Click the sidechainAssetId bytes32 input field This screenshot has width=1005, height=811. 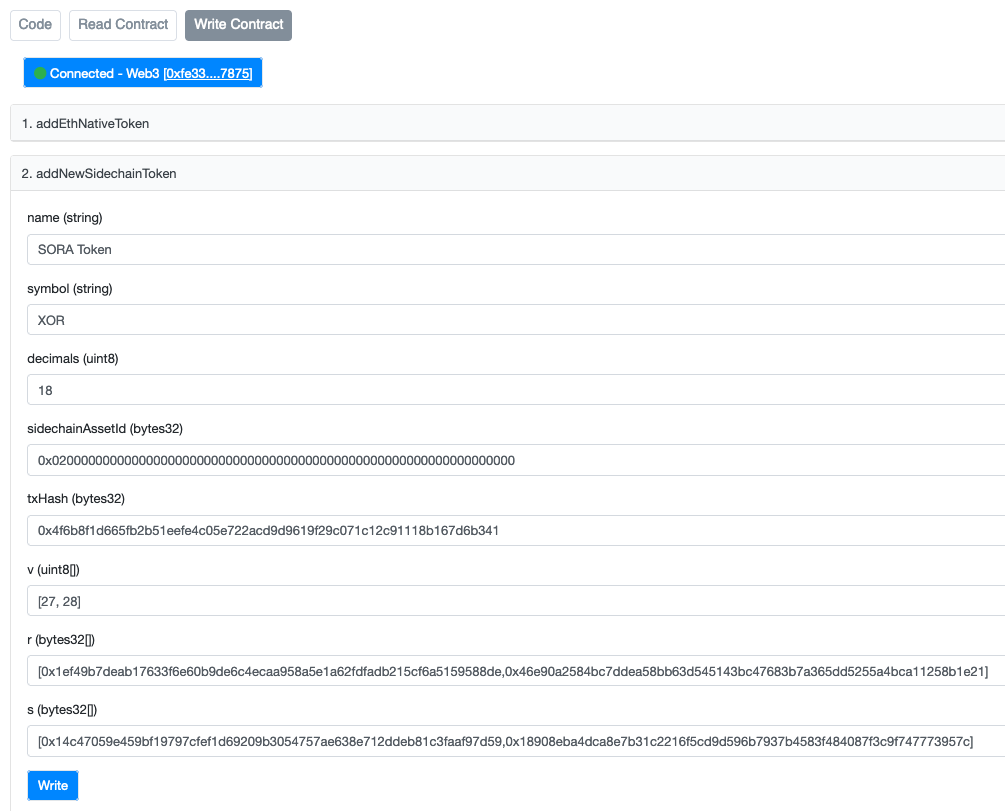click(x=516, y=460)
